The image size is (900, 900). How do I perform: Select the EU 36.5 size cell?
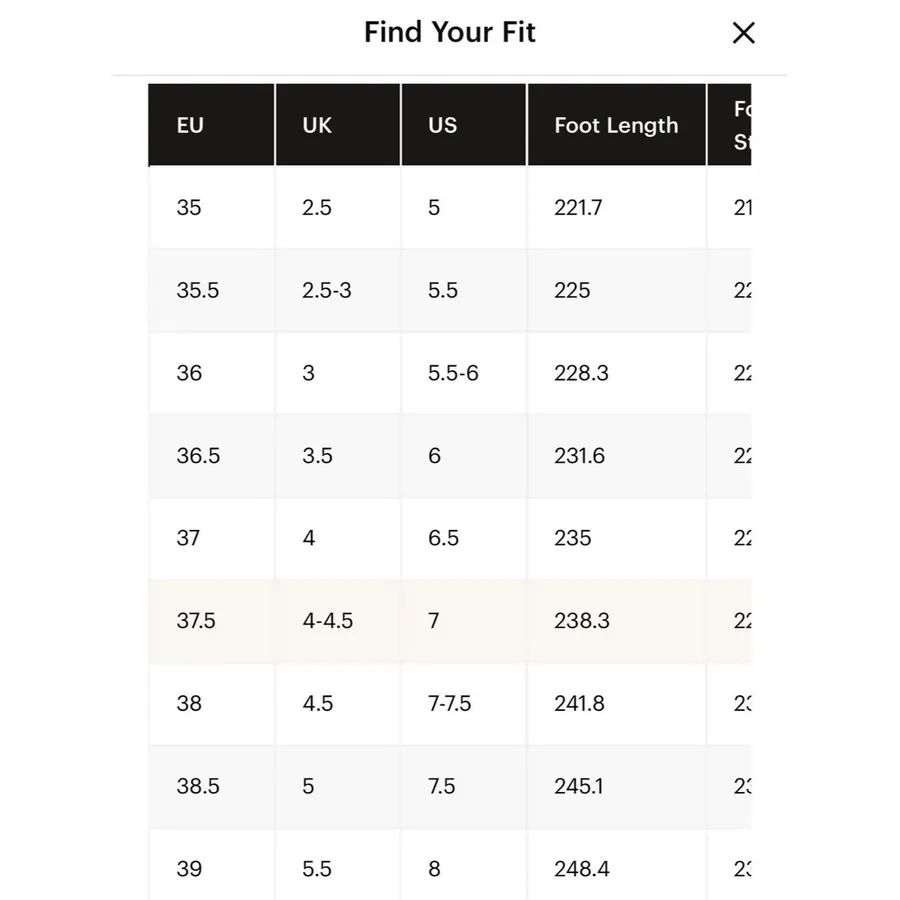[x=211, y=455]
